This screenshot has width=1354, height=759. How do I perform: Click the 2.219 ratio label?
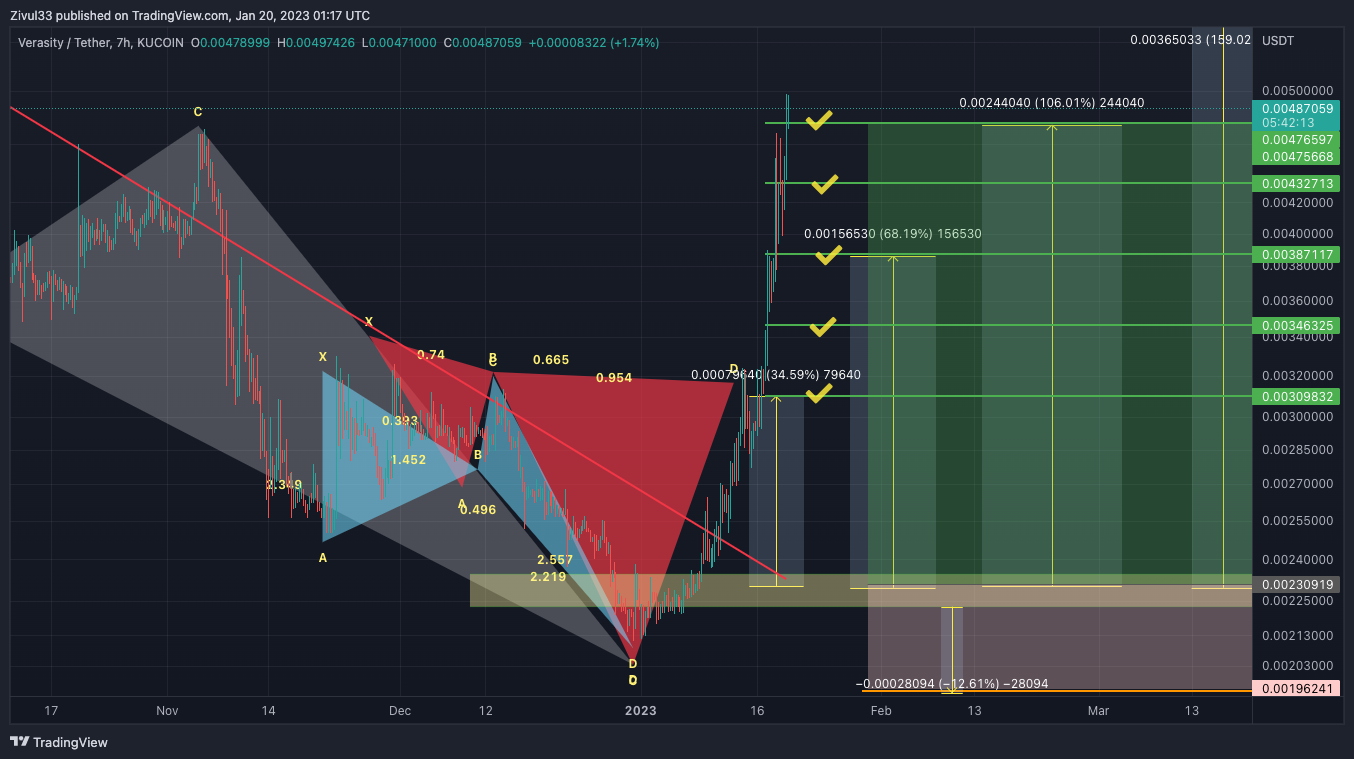click(548, 577)
